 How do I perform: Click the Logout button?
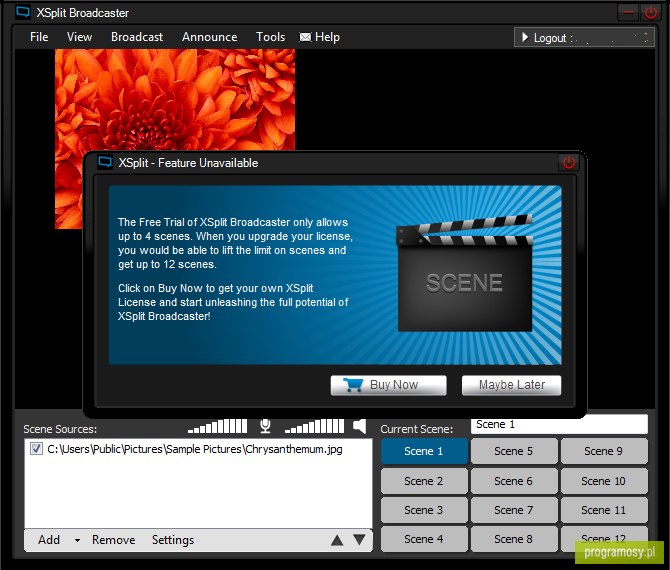pos(584,38)
